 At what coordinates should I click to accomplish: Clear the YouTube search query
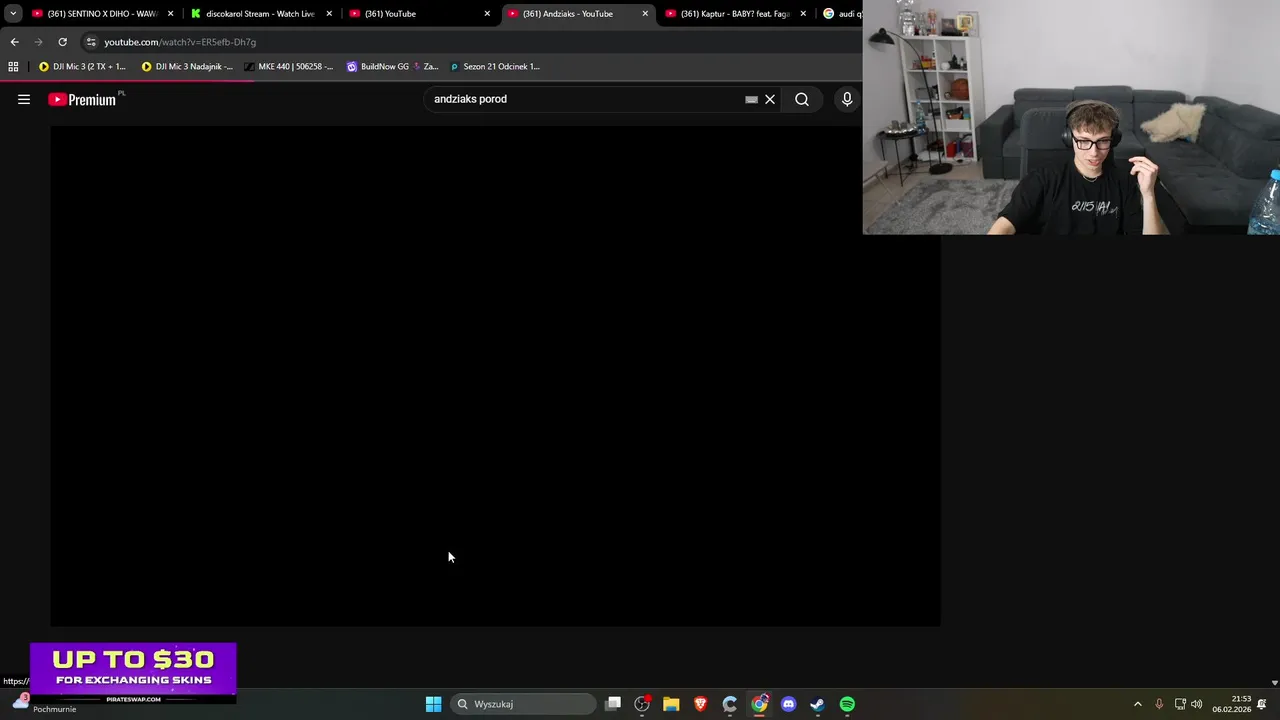tap(770, 99)
